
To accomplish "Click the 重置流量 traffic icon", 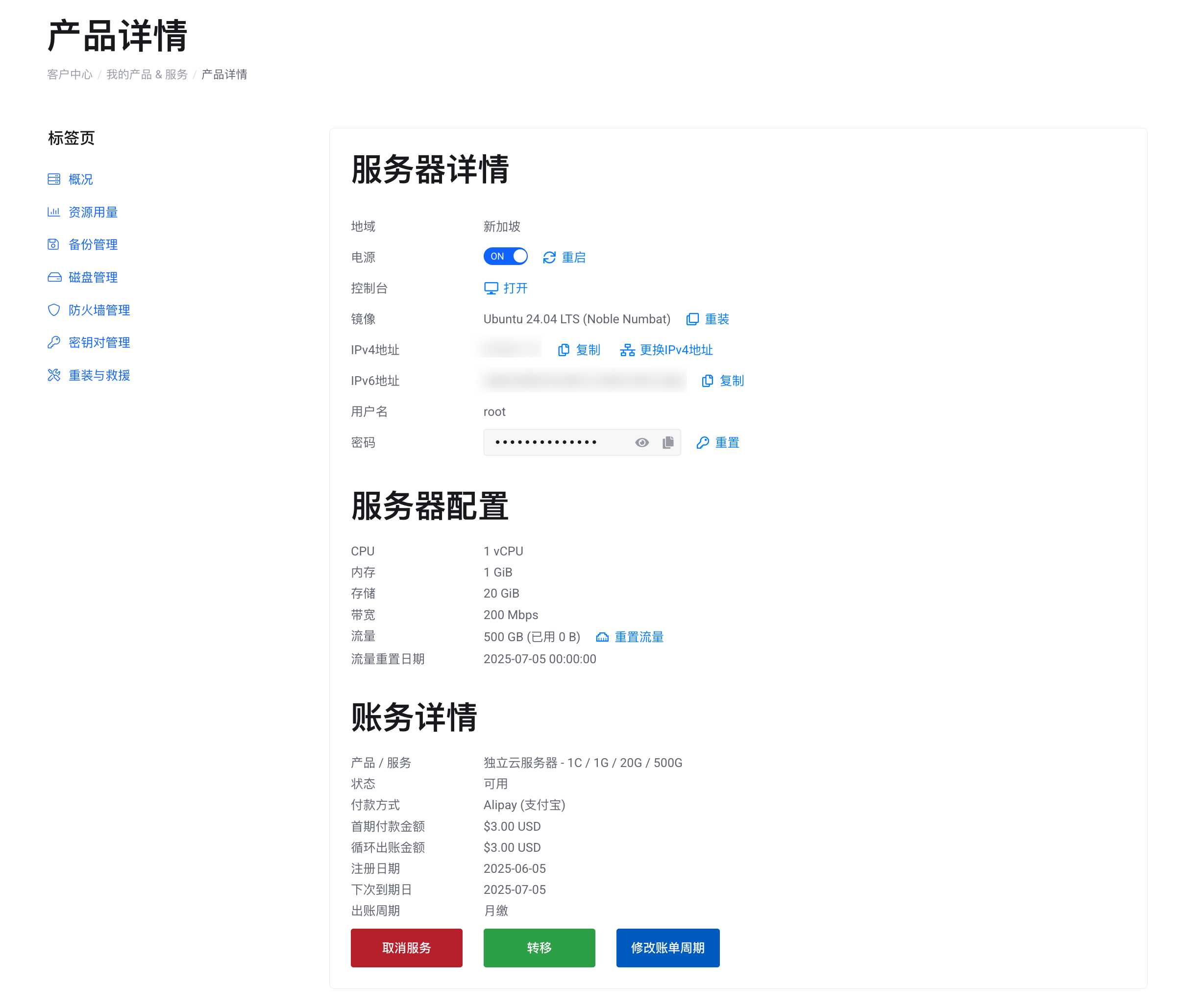I will [602, 637].
